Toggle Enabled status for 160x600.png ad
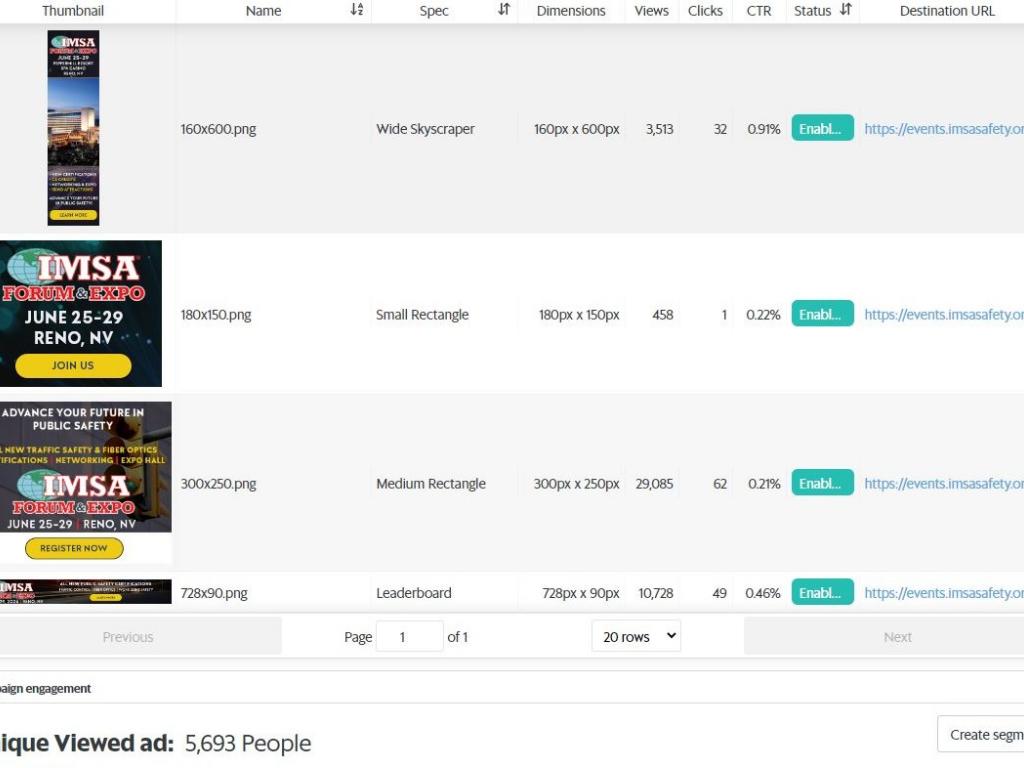Viewport: 1024px width, 768px height. pos(822,128)
